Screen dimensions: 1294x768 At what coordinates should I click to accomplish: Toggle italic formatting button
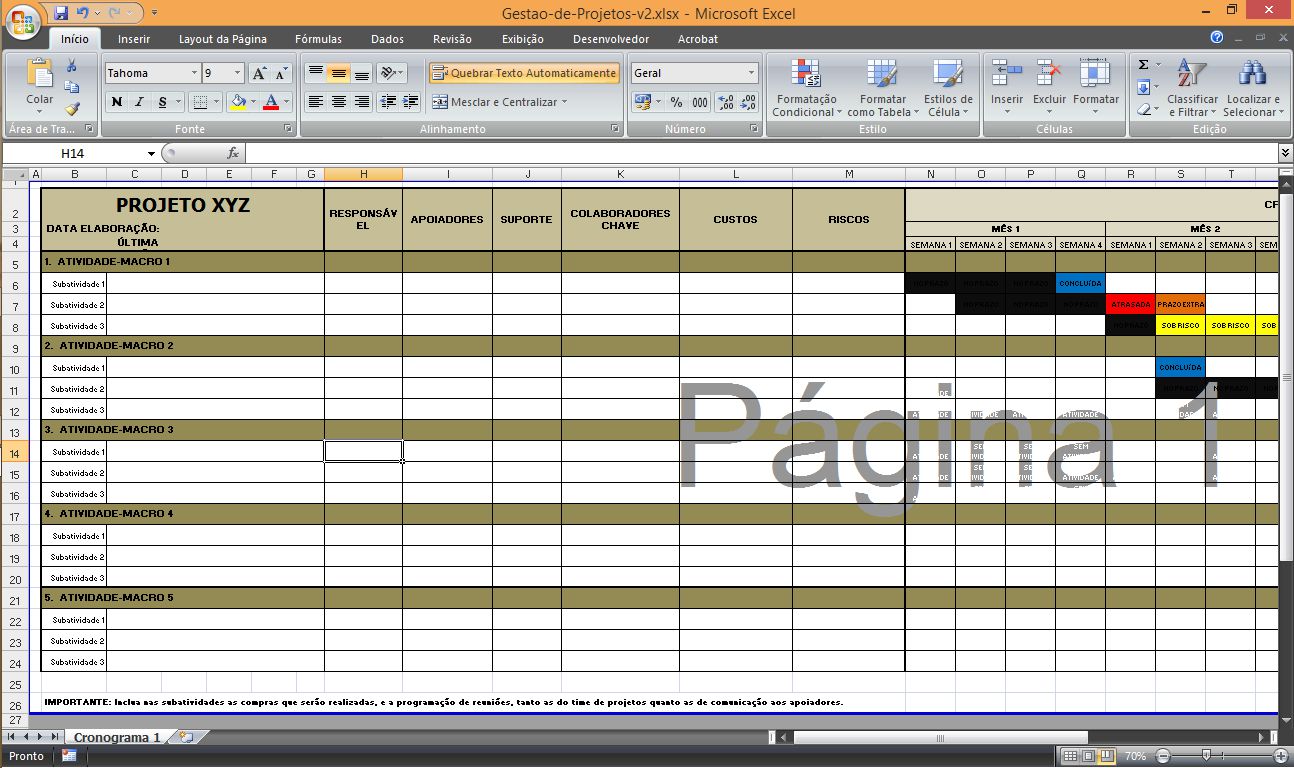coord(139,102)
